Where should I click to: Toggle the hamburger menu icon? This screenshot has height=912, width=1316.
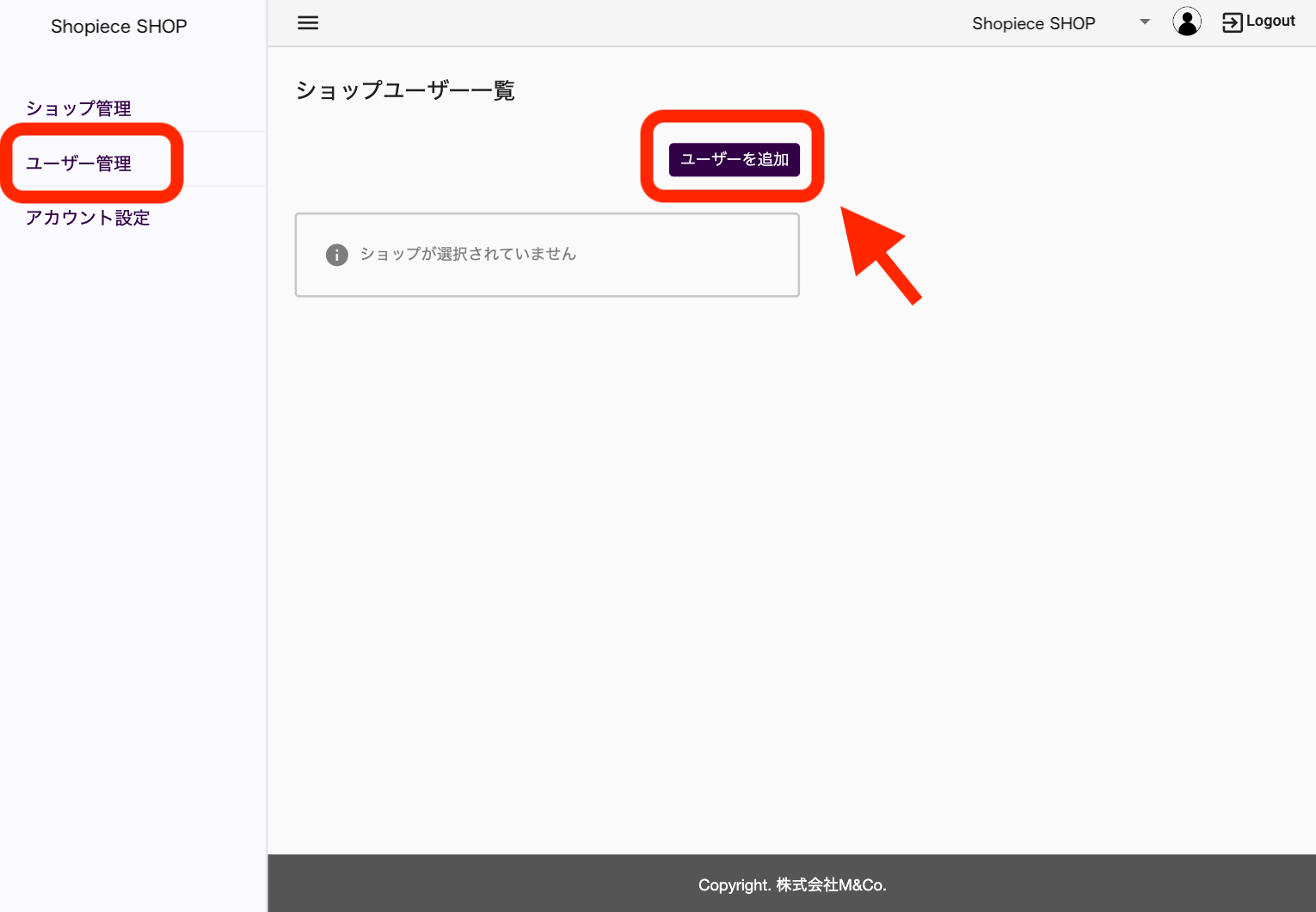(308, 23)
